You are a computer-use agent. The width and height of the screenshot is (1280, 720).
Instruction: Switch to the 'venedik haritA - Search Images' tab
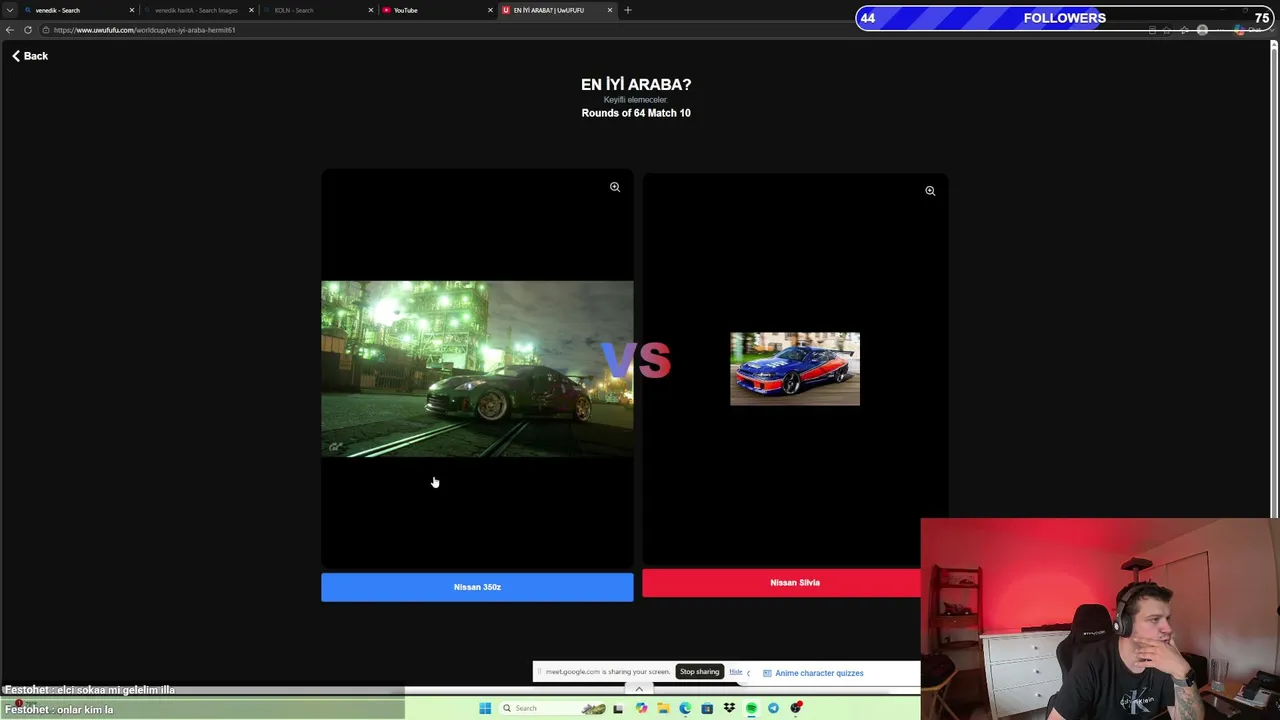(x=196, y=10)
